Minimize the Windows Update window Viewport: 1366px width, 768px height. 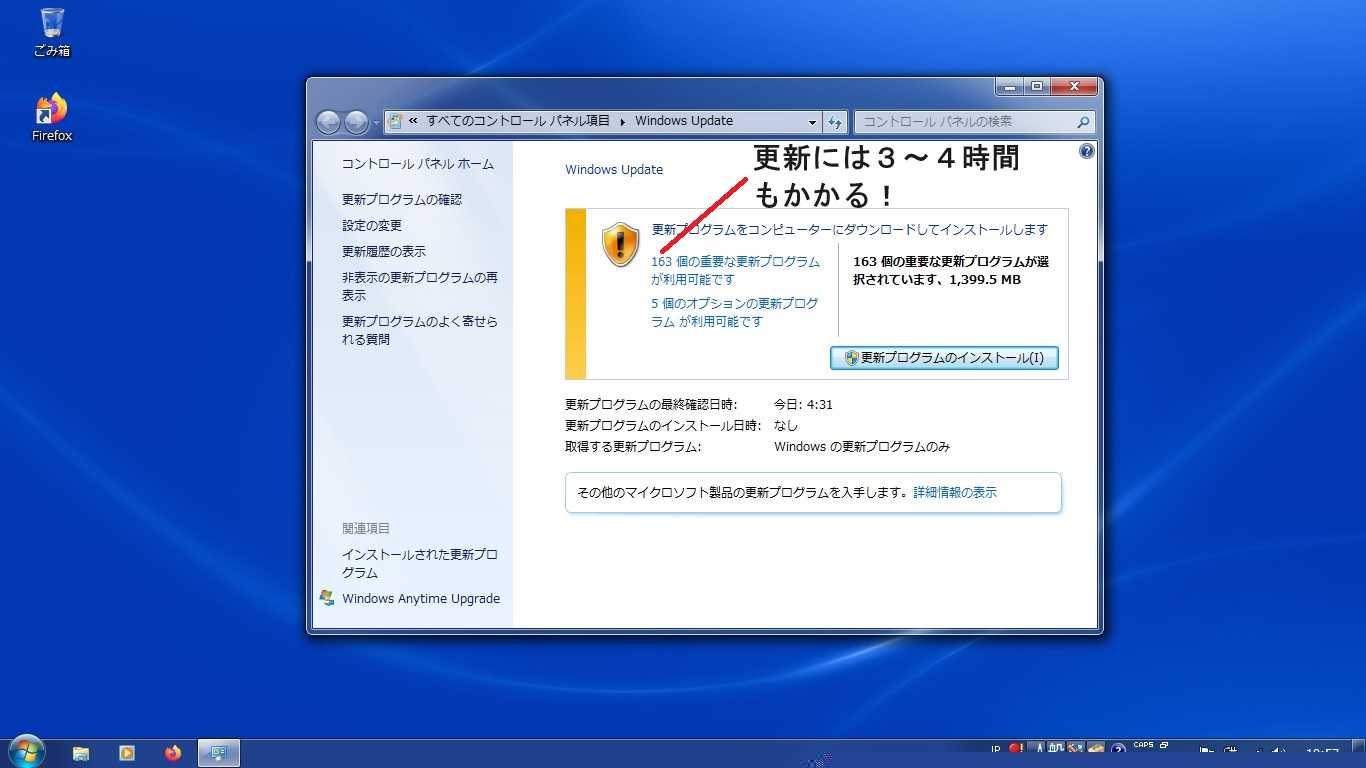pyautogui.click(x=1008, y=87)
